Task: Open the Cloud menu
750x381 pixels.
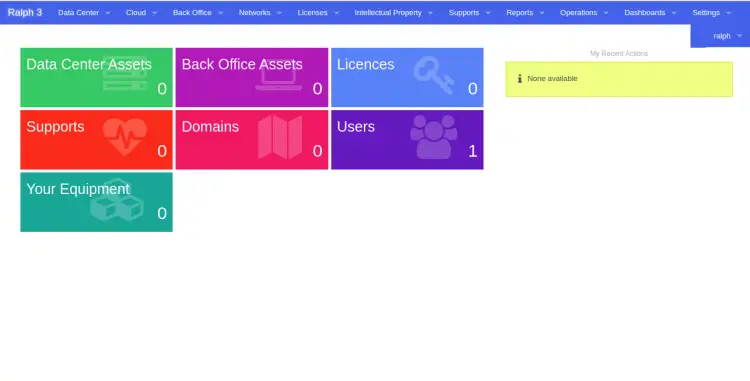Action: [x=141, y=12]
